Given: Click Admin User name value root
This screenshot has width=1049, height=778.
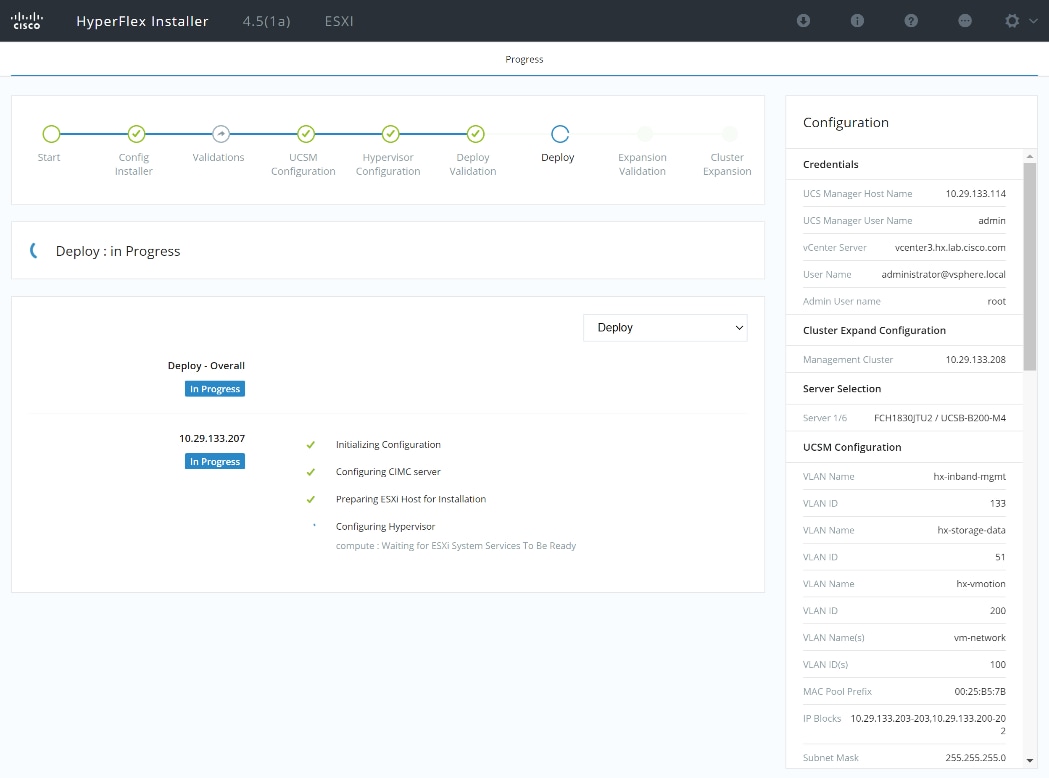Looking at the screenshot, I should (x=996, y=302).
